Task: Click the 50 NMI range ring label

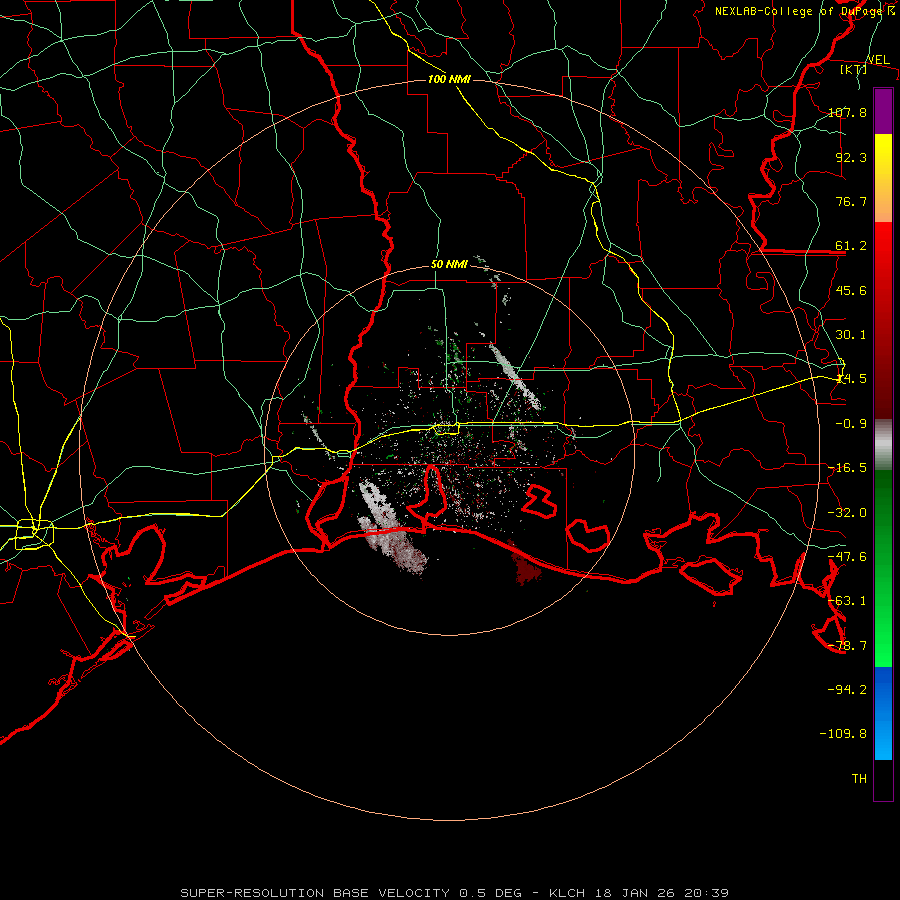Action: point(449,265)
